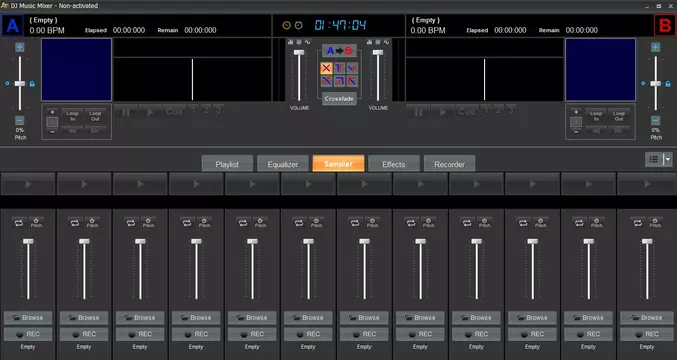The image size is (677, 360).
Task: Decrease deck A pitch with the minus icon
Action: pyautogui.click(x=20, y=120)
